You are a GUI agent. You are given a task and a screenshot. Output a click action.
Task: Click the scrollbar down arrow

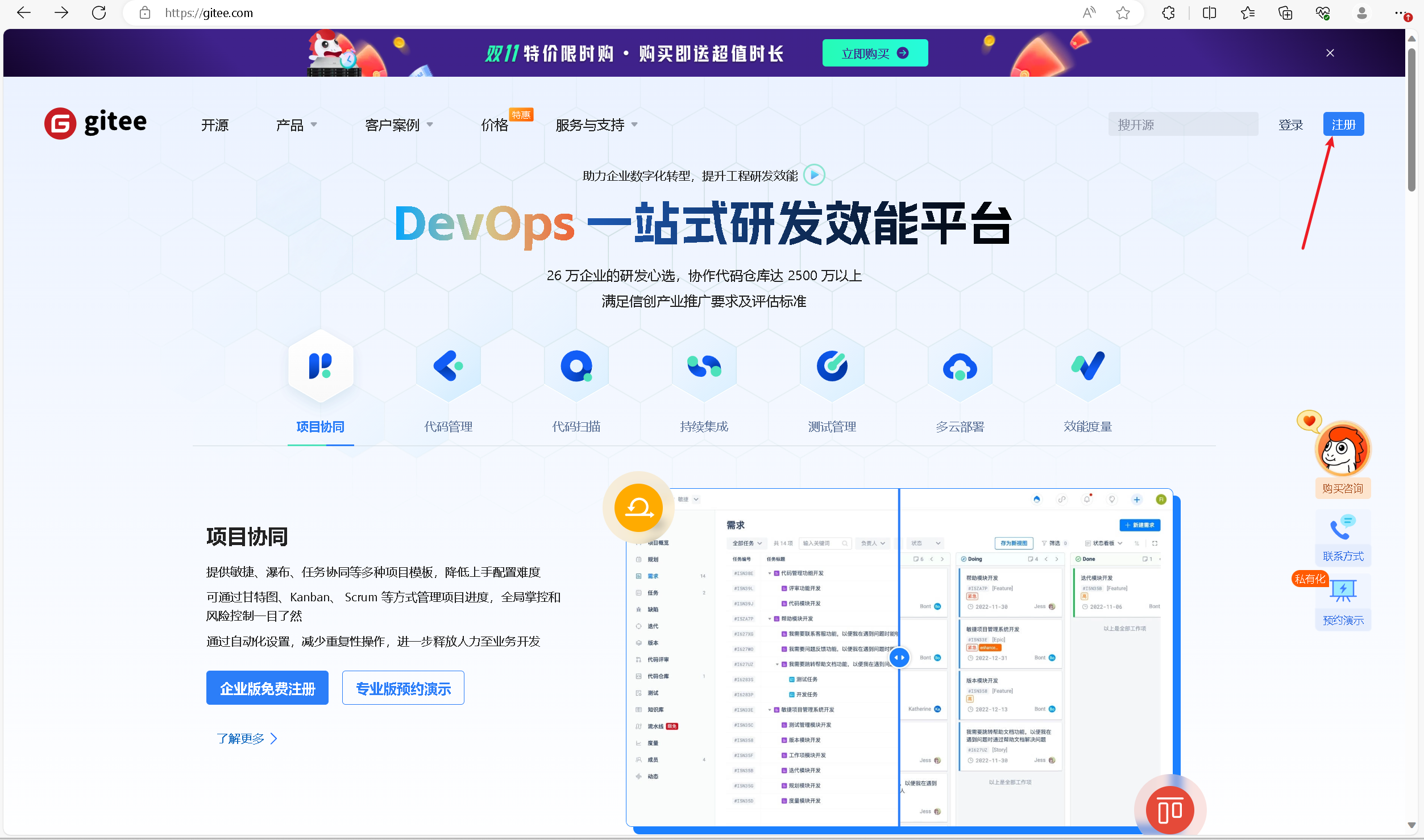1411,825
